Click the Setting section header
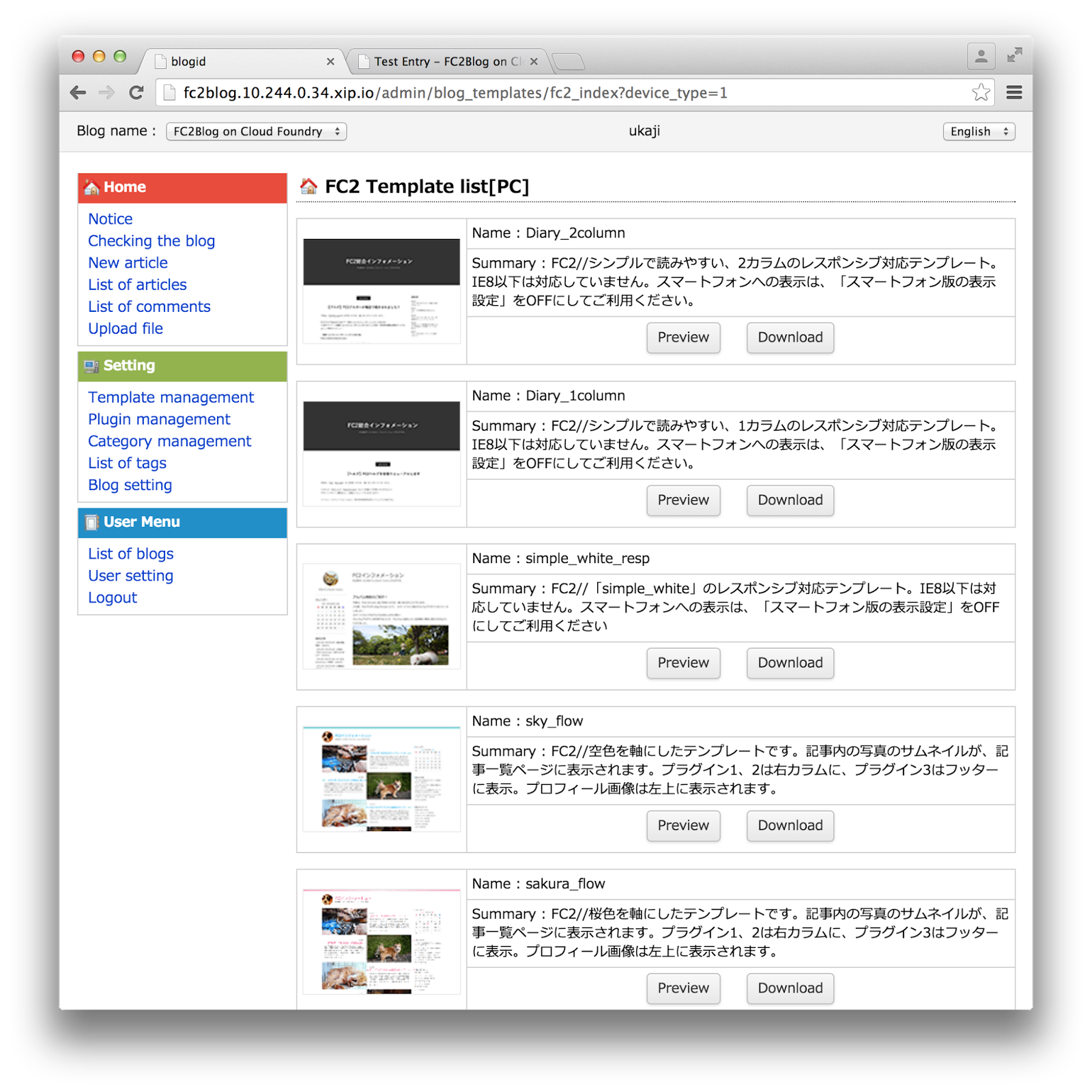The image size is (1092, 1092). click(182, 367)
